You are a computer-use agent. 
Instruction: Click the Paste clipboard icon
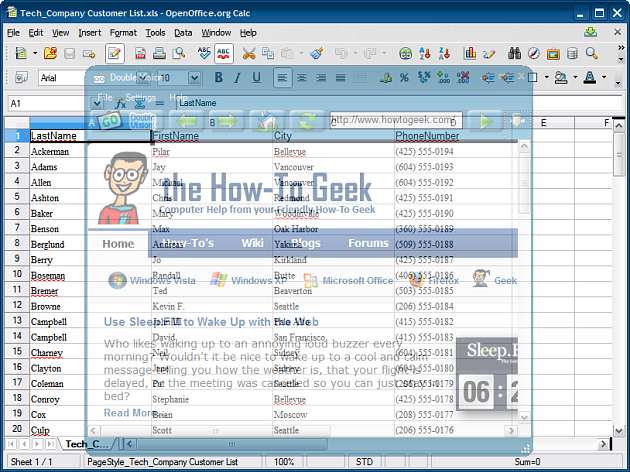pyautogui.click(x=287, y=53)
